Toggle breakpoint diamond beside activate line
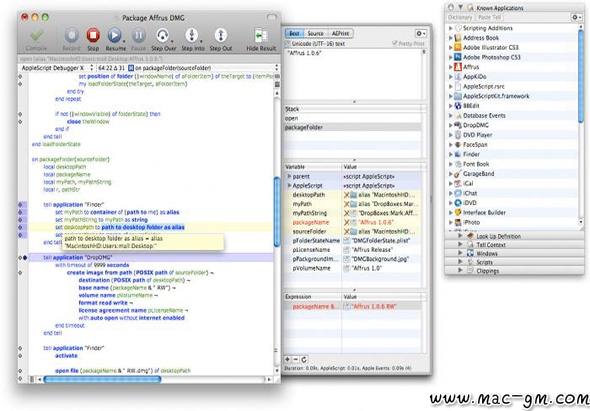The width and height of the screenshot is (590, 411). coord(20,356)
